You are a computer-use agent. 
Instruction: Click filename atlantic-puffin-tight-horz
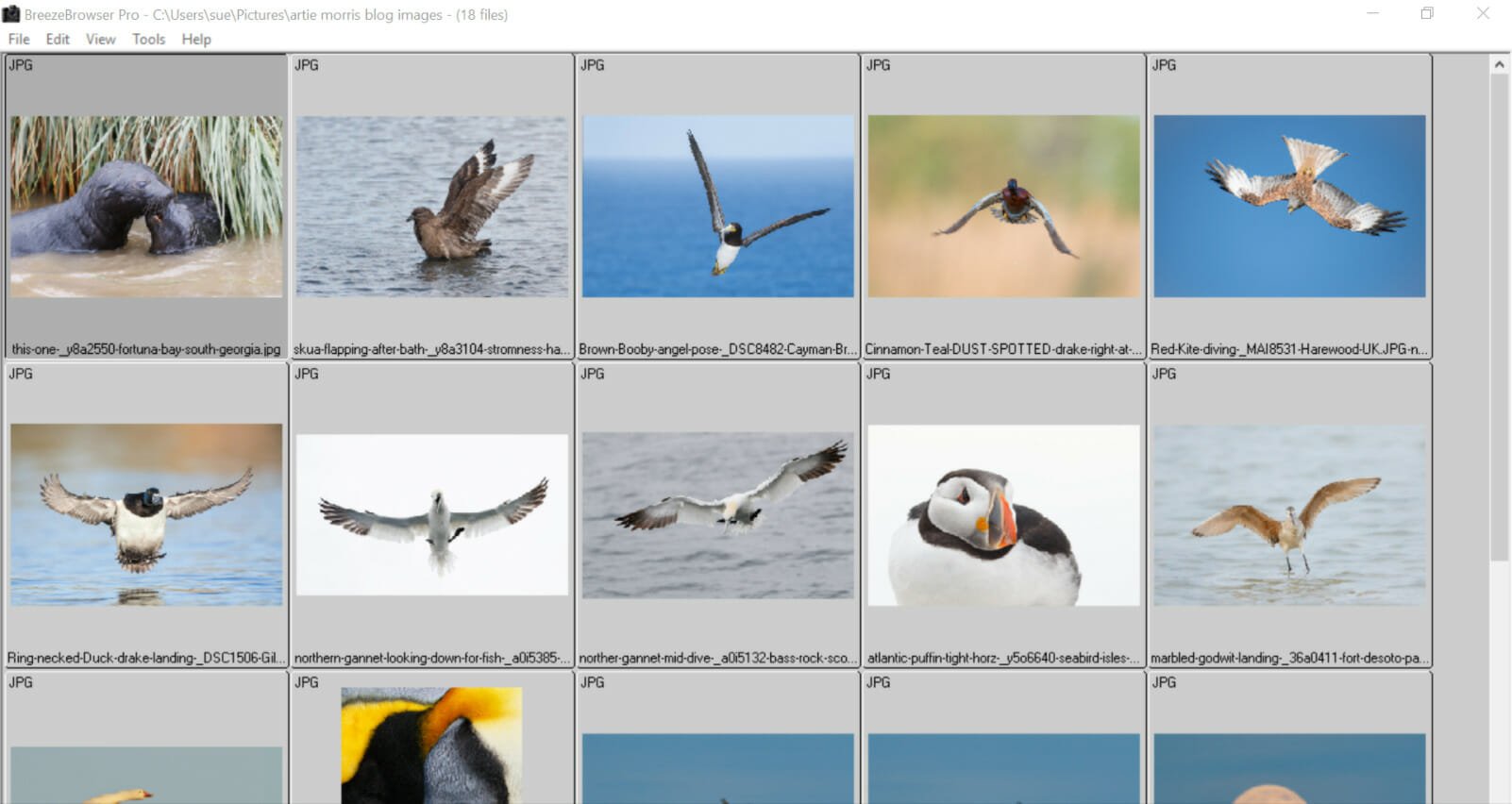(x=1003, y=658)
